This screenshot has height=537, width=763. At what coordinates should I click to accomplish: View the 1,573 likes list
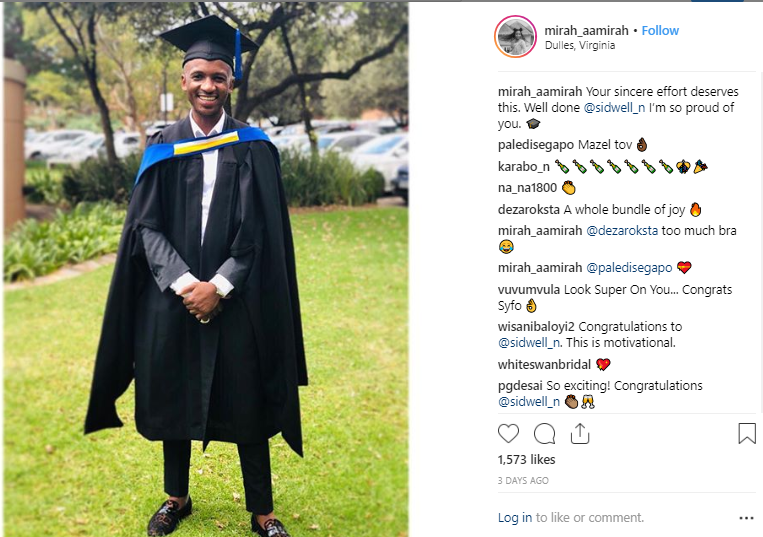point(526,460)
